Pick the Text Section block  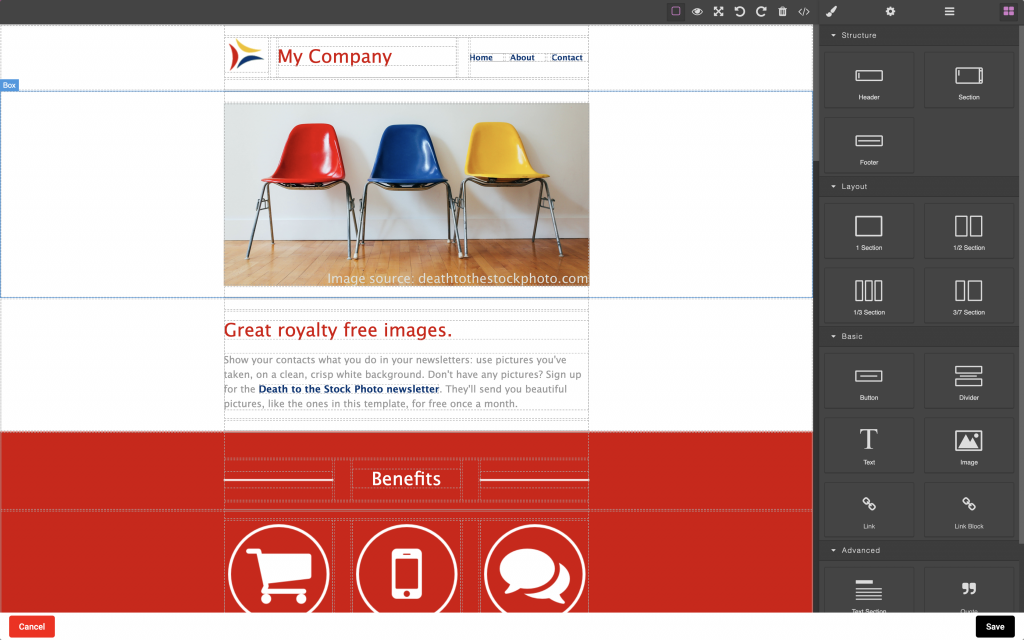pyautogui.click(x=869, y=590)
